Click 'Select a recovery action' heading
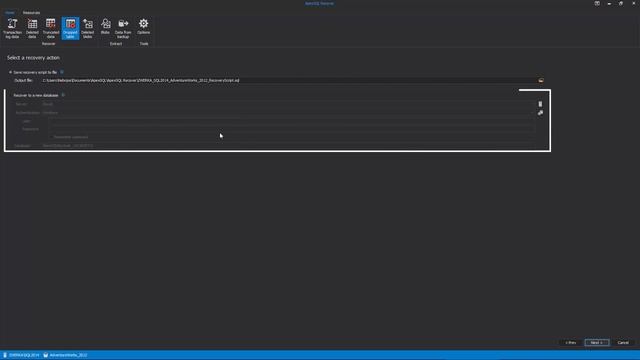Image resolution: width=640 pixels, height=360 pixels. click(x=33, y=58)
